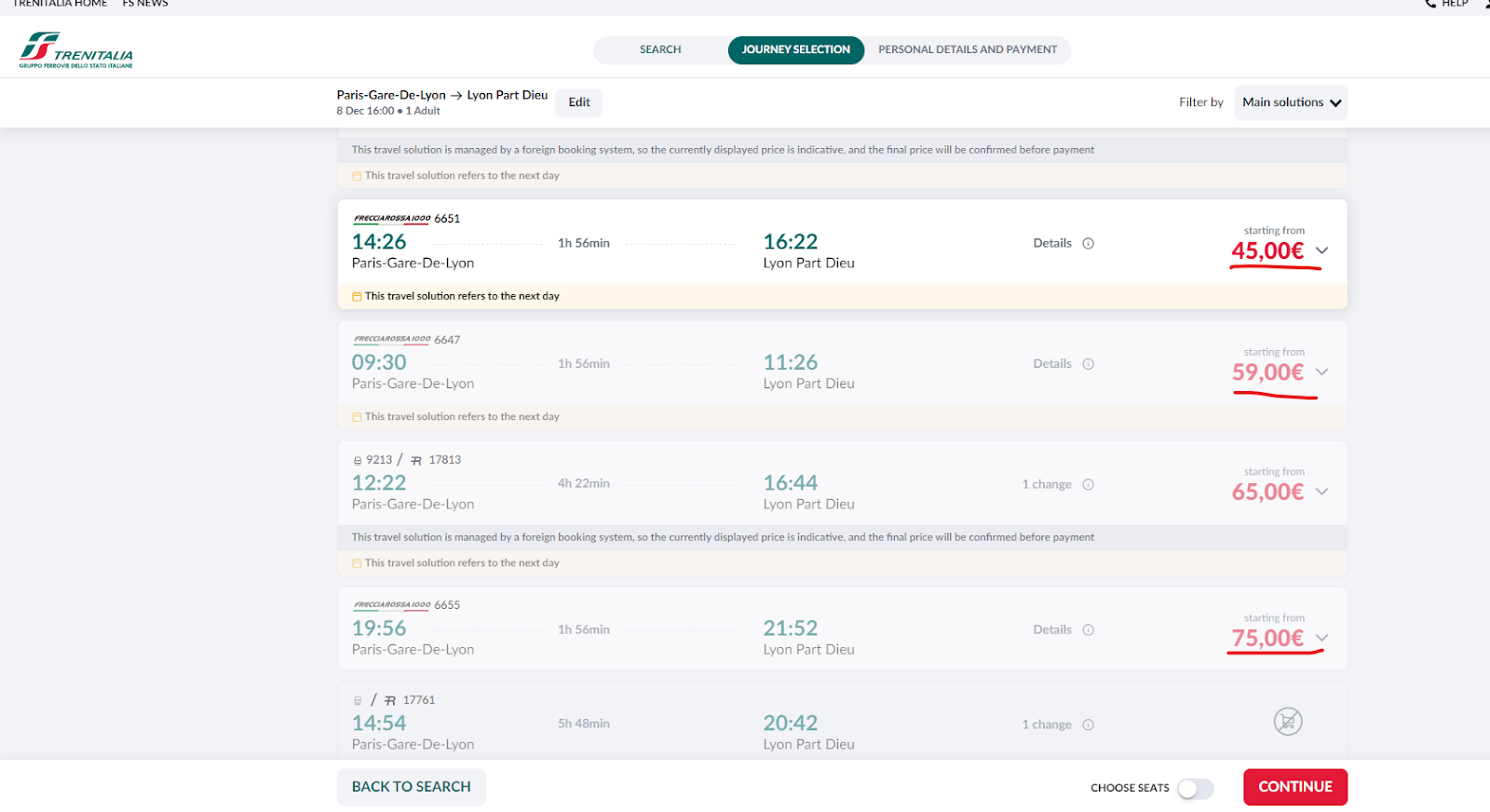The width and height of the screenshot is (1490, 812).
Task: Open Details for the 09:30 train
Action: tap(1052, 364)
